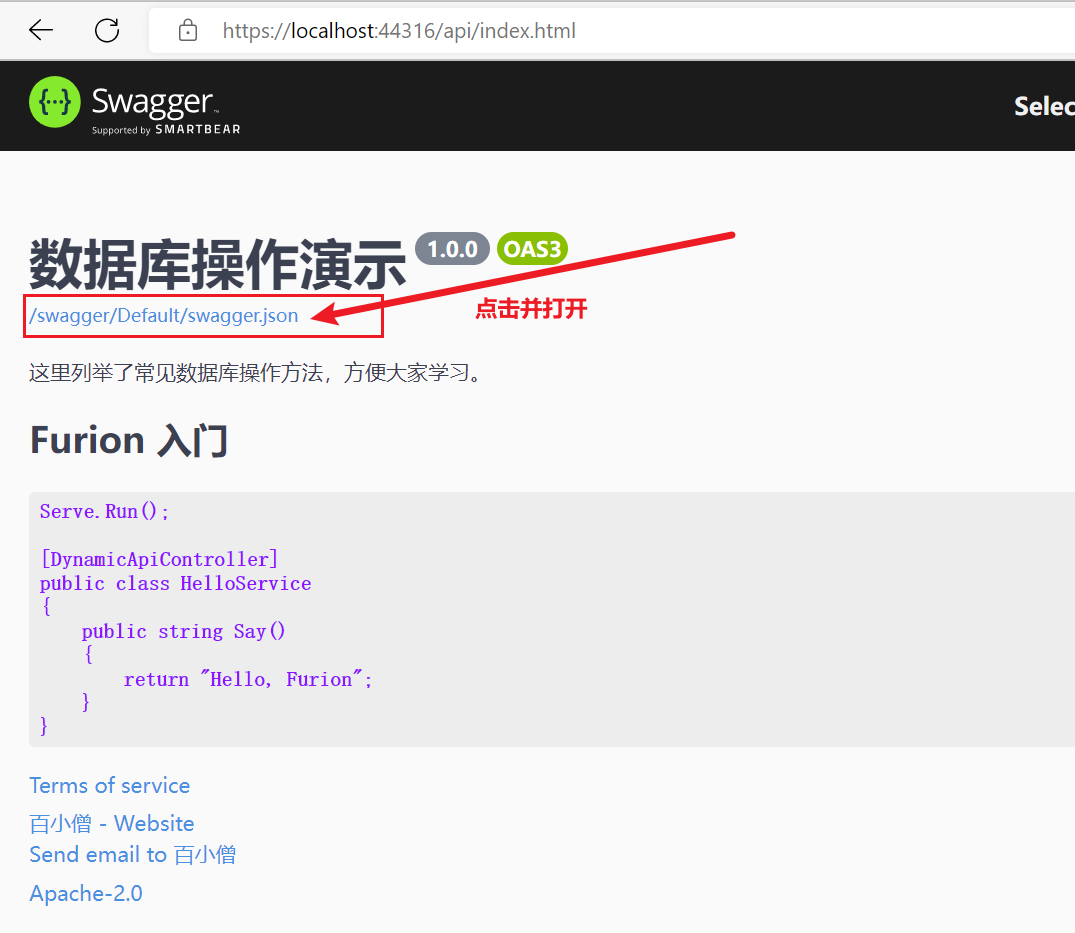Reload the page with the refresh icon
Screen dimensions: 1075x933
(x=107, y=31)
